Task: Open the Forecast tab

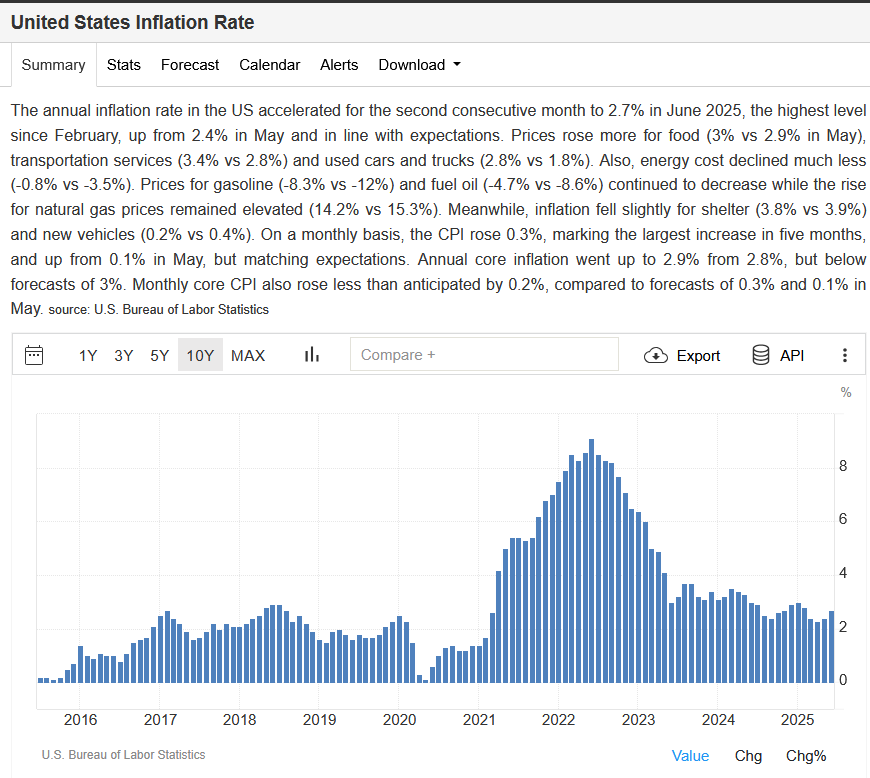Action: pos(190,65)
